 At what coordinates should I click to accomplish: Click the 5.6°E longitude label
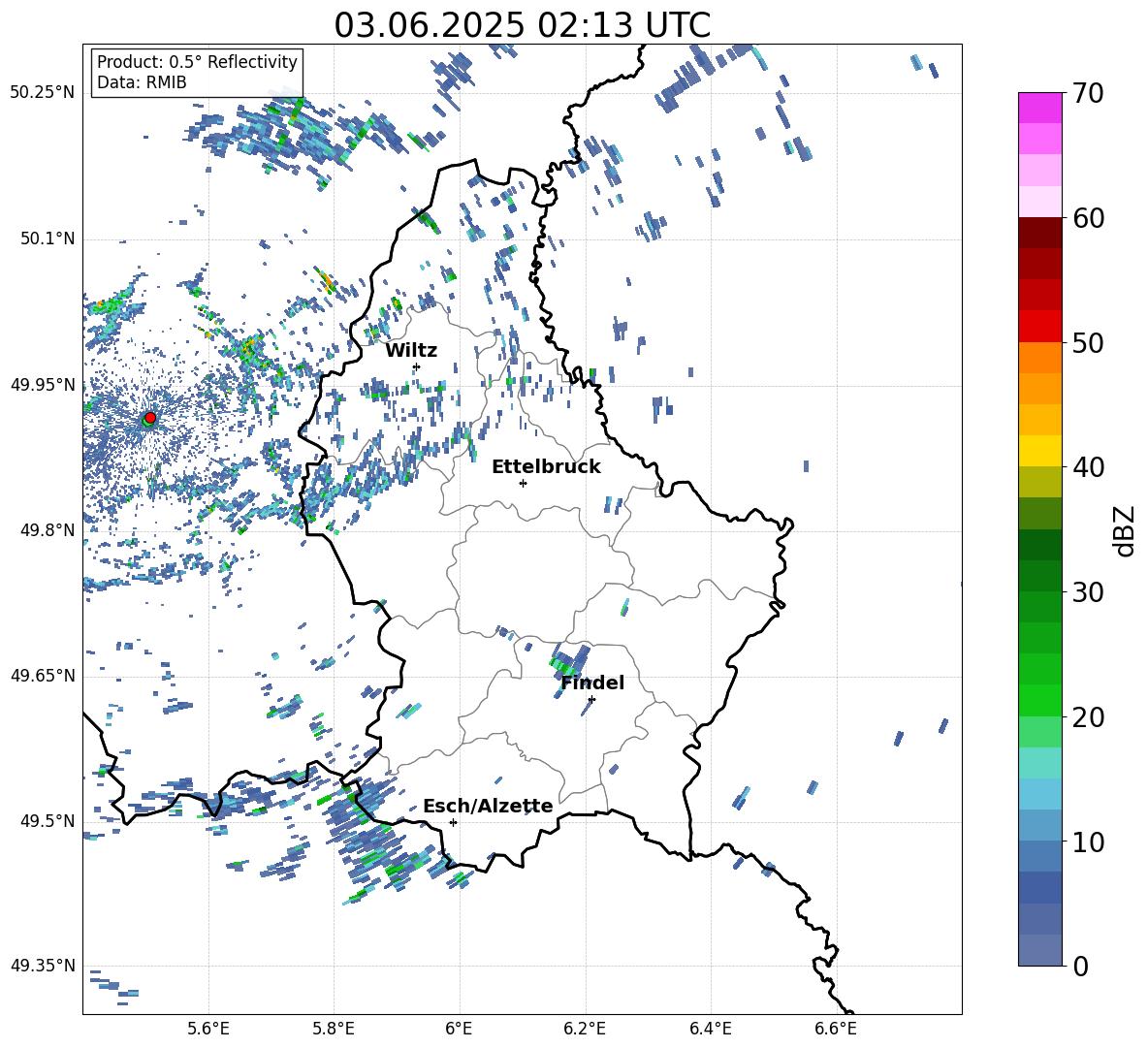click(x=208, y=1029)
